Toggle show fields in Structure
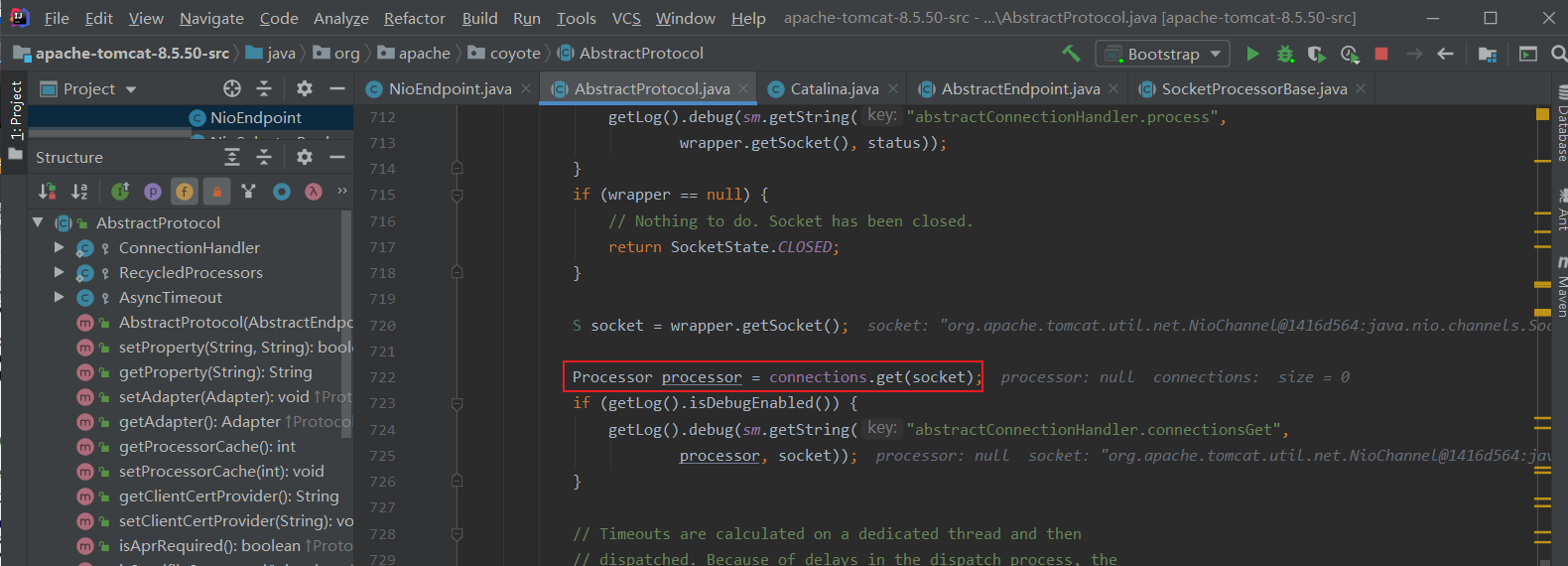Viewport: 1568px width, 566px height. [185, 192]
